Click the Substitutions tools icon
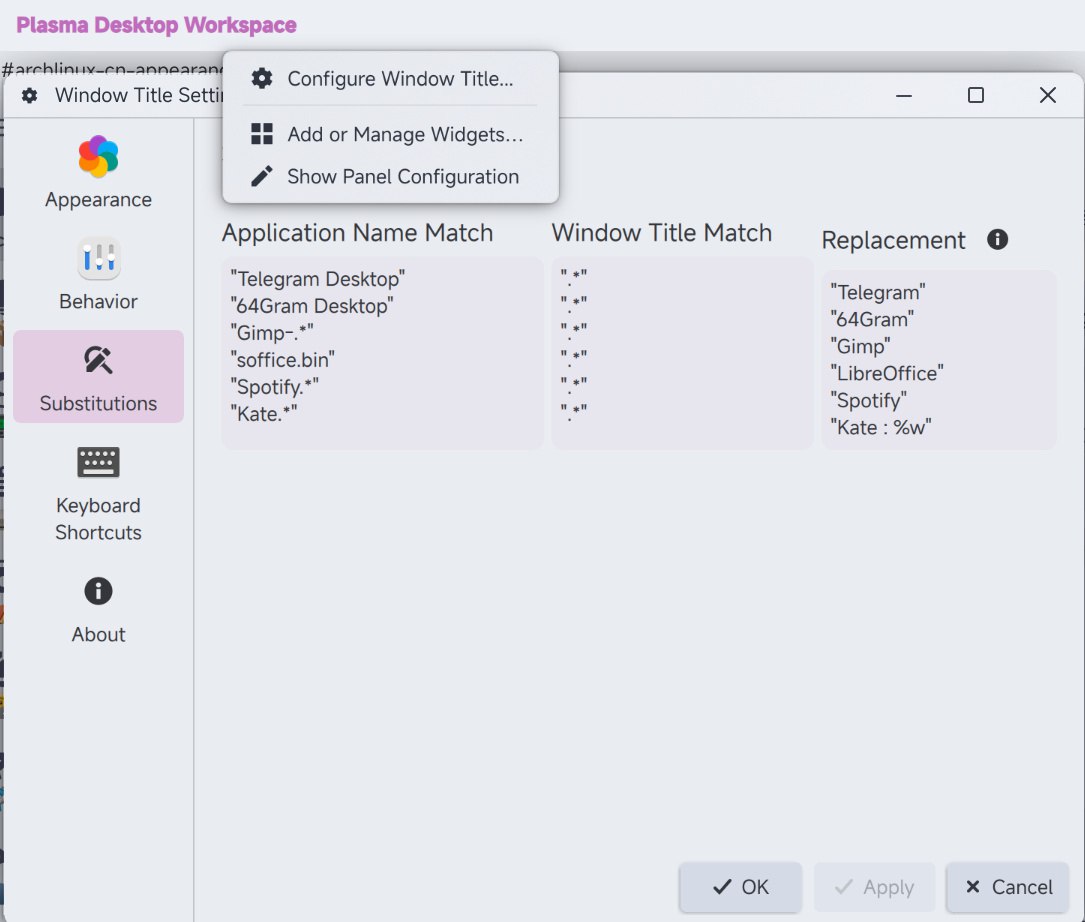The image size is (1085, 922). [x=98, y=361]
